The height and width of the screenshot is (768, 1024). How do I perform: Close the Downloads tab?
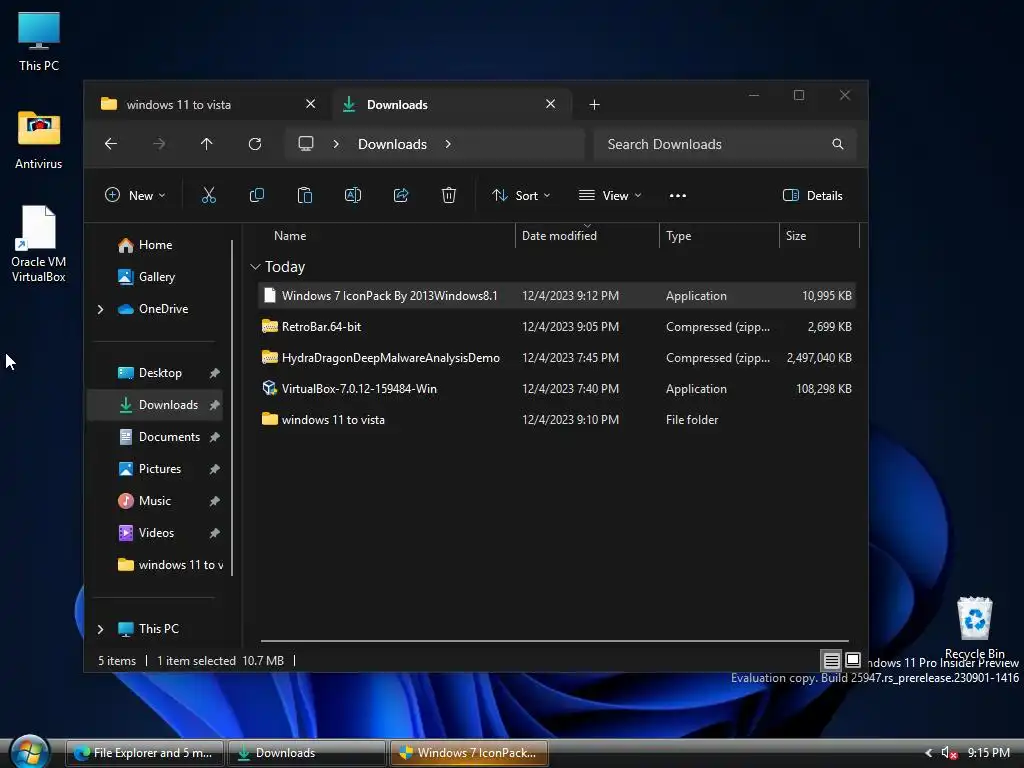click(x=551, y=104)
